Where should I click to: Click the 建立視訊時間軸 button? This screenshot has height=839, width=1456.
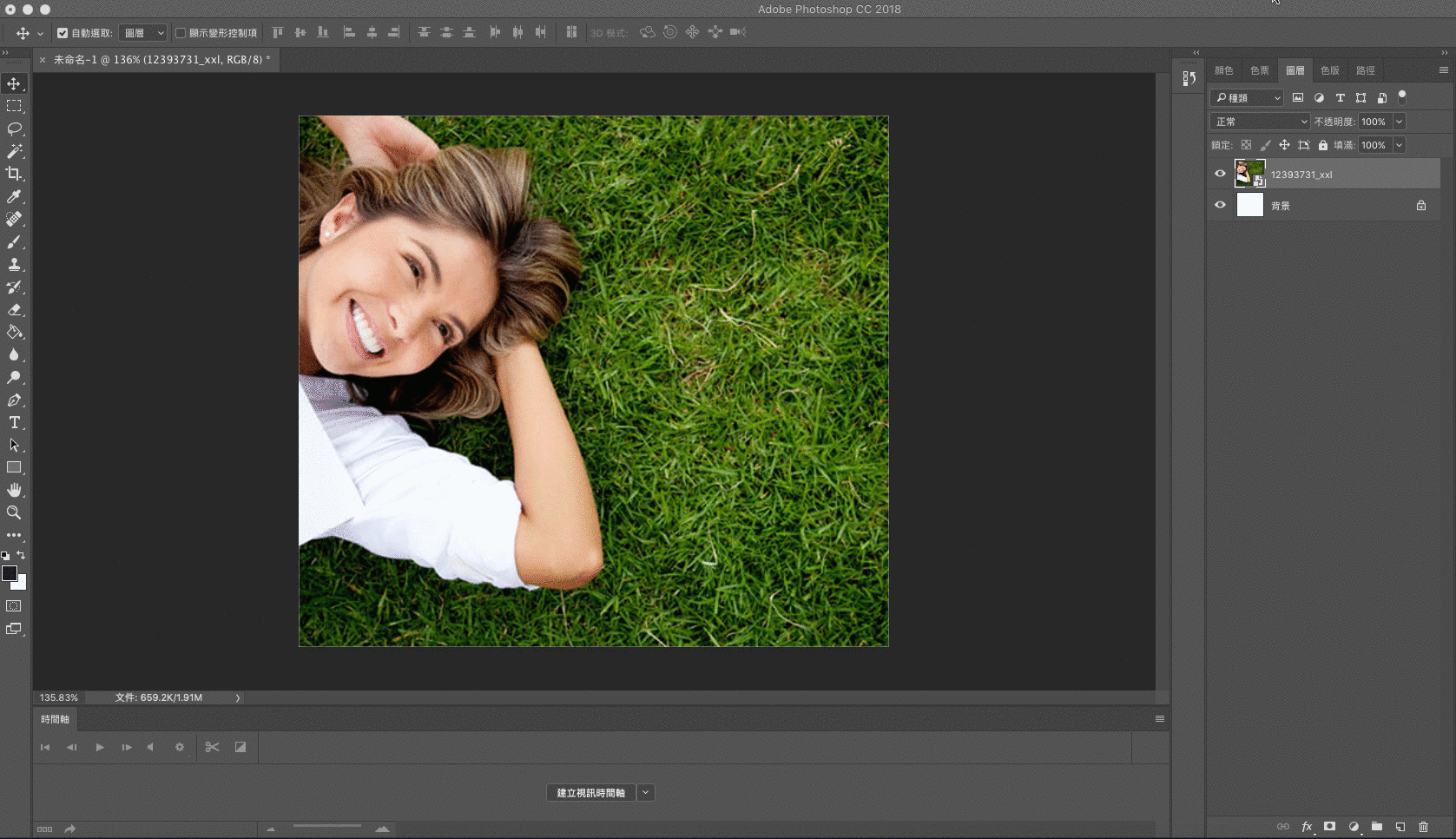590,792
